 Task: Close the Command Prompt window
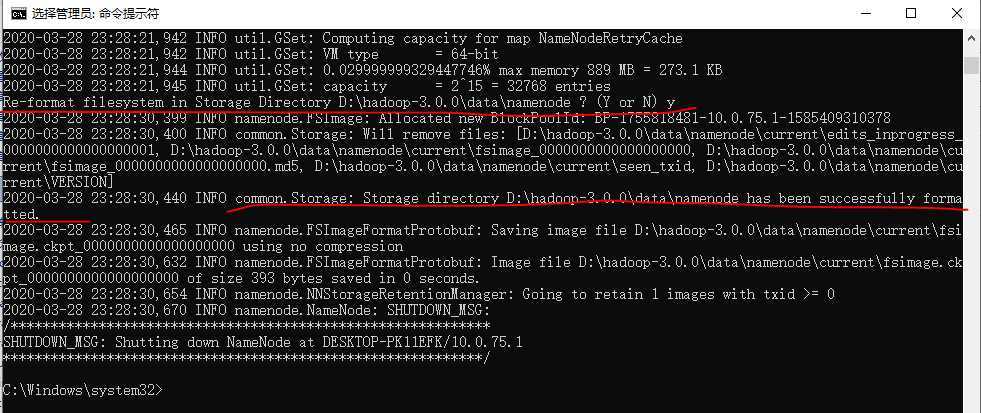(x=957, y=14)
